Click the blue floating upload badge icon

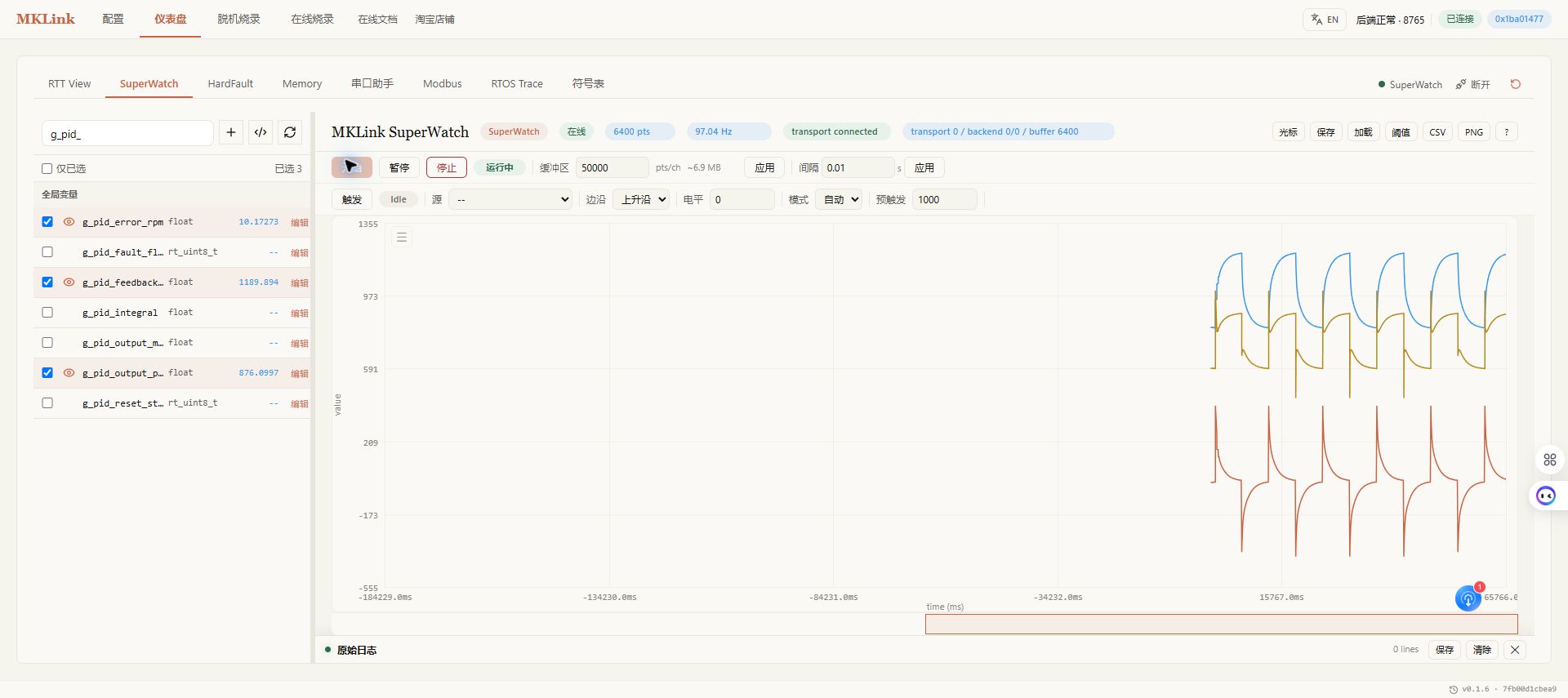click(x=1468, y=598)
